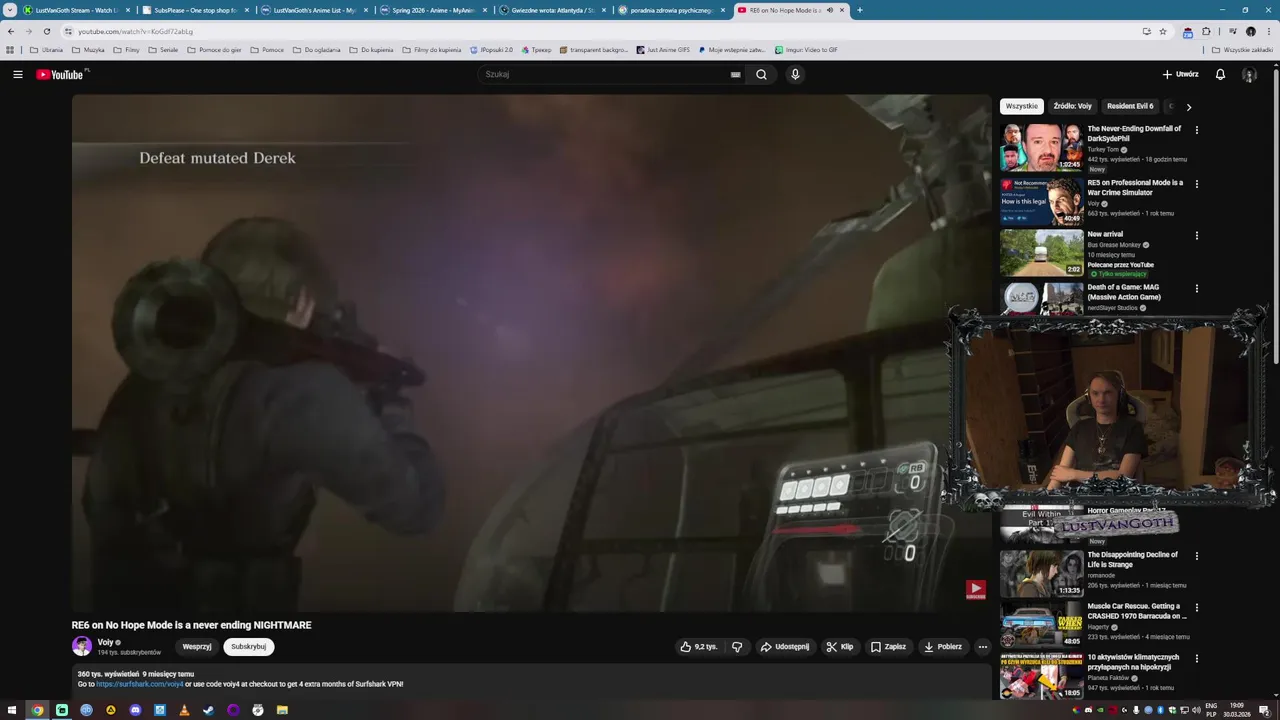
Task: Open Disappointing Decline of Life is Strange thumbnail
Action: click(x=1041, y=573)
